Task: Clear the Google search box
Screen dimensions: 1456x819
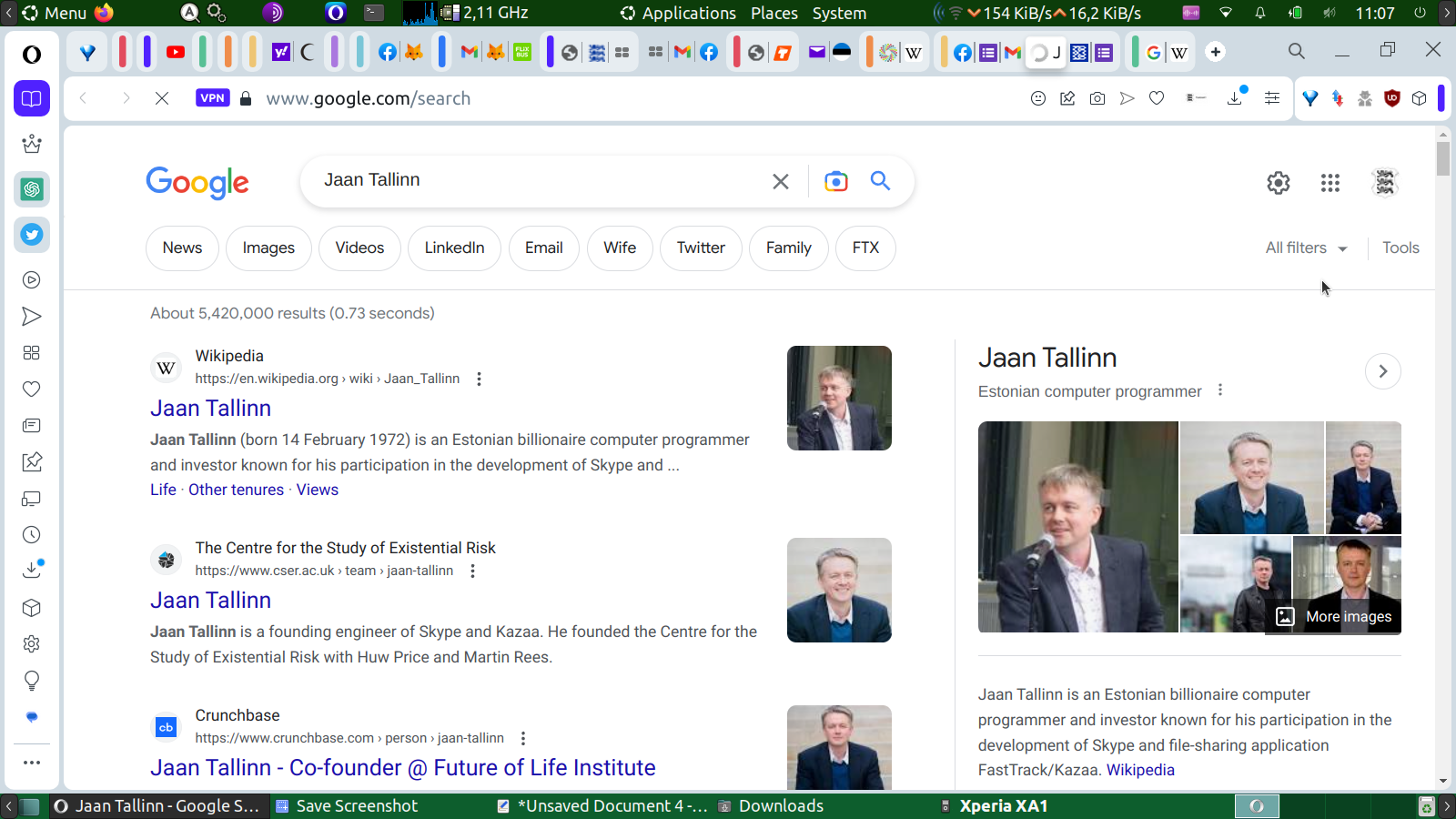Action: [781, 181]
